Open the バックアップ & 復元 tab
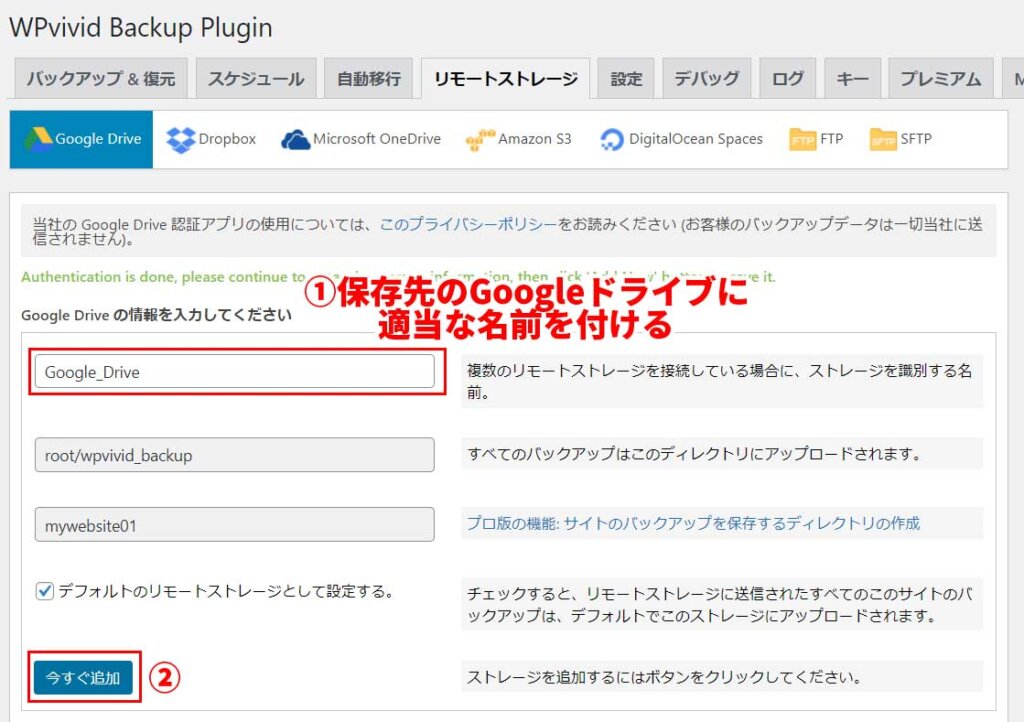1024x722 pixels. tap(101, 79)
